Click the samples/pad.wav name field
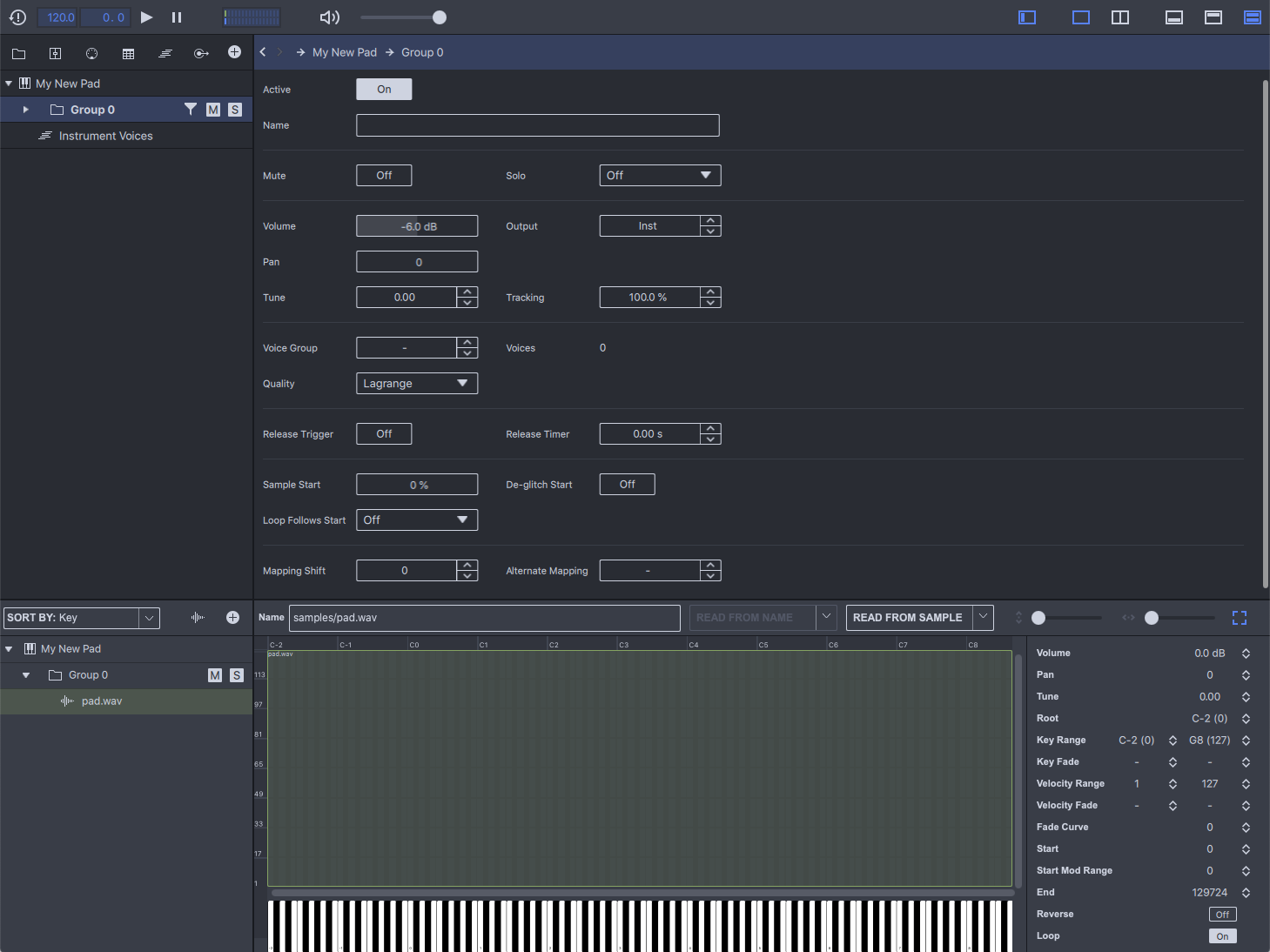 tap(484, 618)
